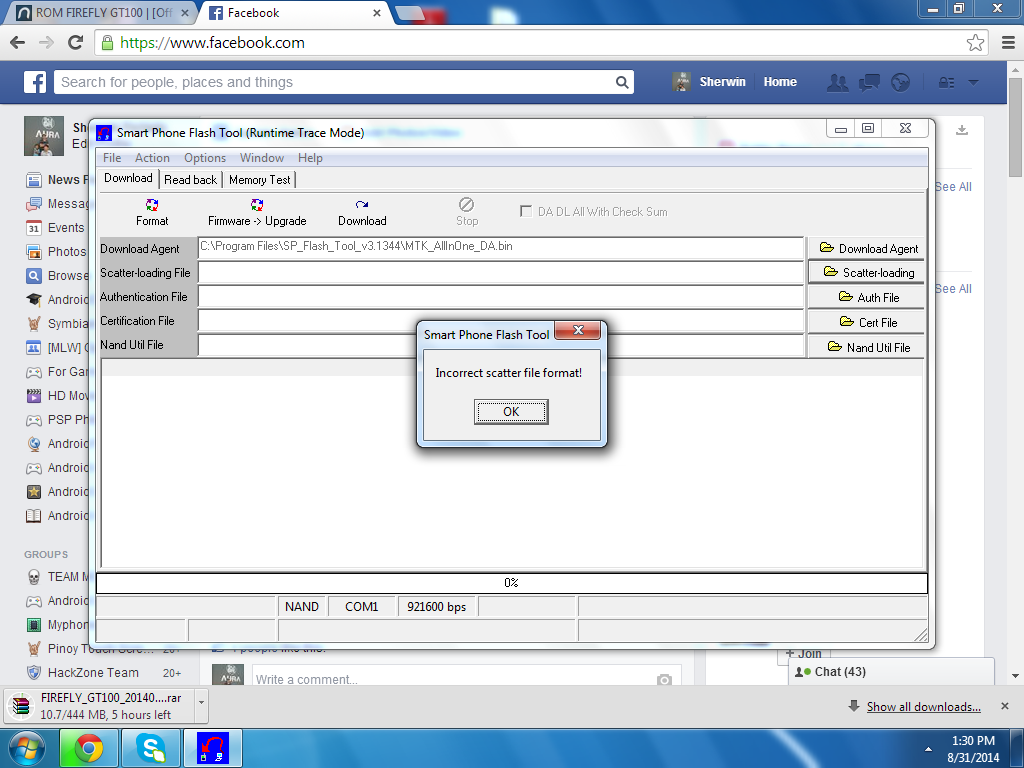Confirm the error dialog with OK

click(511, 411)
